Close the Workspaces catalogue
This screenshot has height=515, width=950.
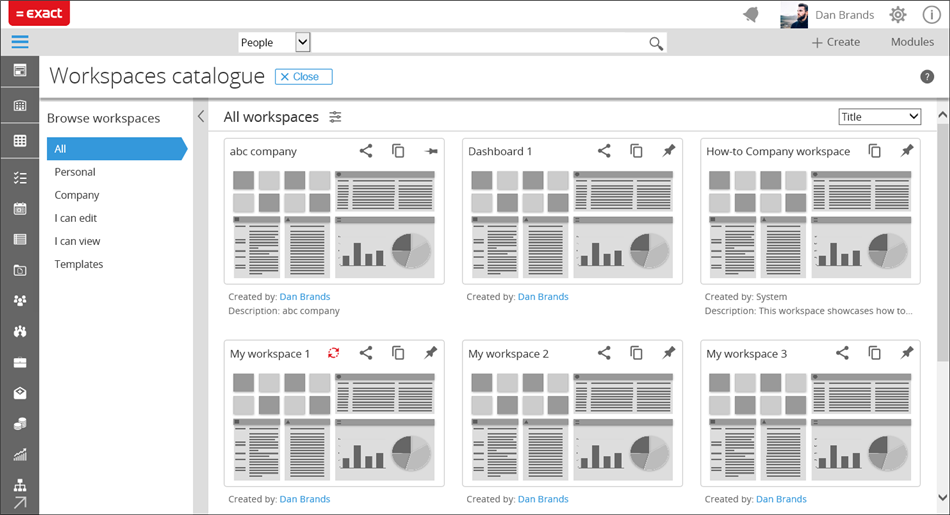tap(304, 77)
